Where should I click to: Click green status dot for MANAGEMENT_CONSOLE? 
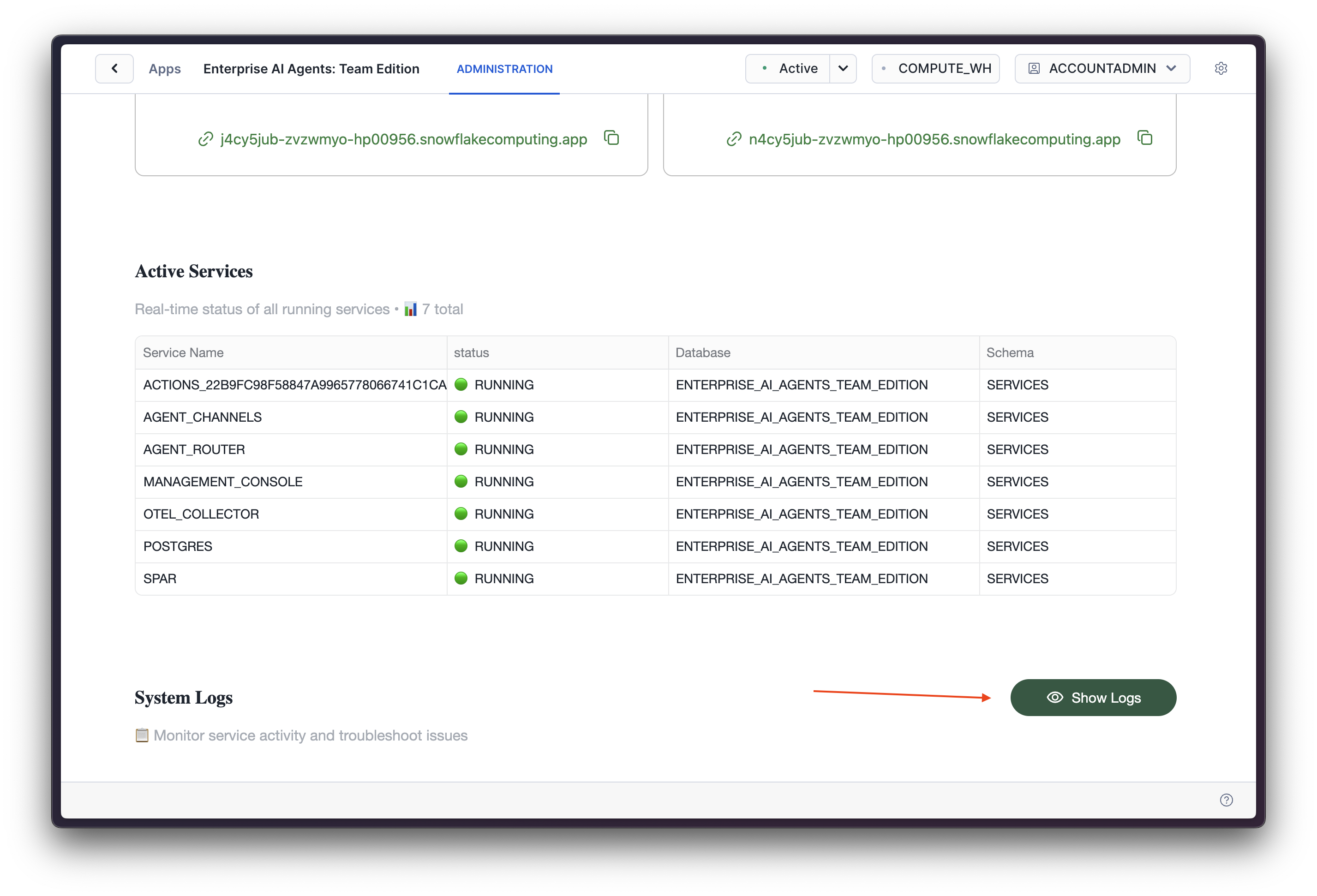pos(461,482)
